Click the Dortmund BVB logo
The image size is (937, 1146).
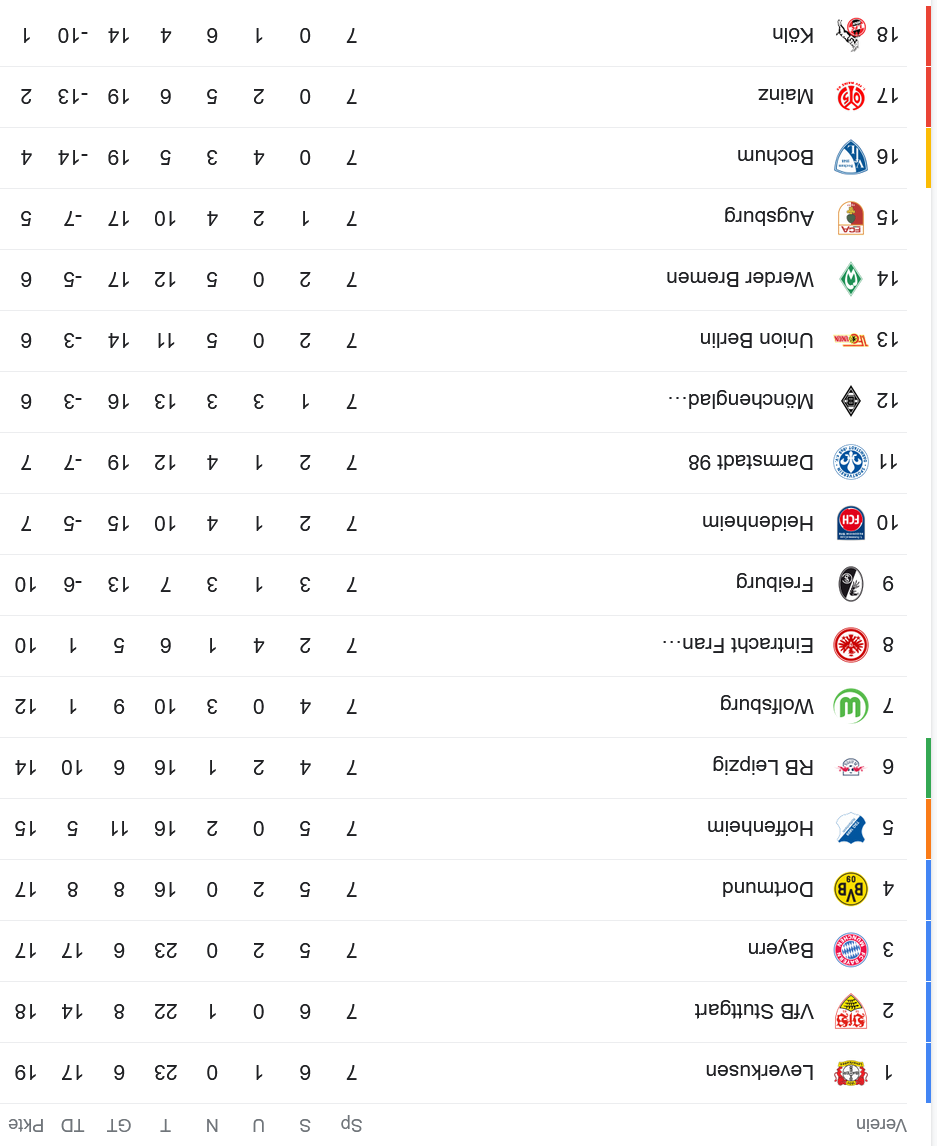pyautogui.click(x=851, y=890)
